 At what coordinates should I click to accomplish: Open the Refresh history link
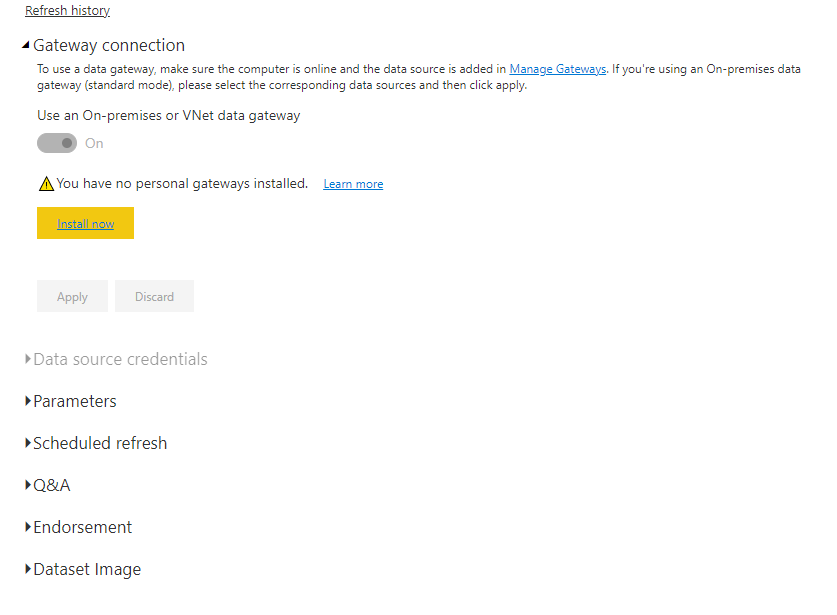click(67, 11)
